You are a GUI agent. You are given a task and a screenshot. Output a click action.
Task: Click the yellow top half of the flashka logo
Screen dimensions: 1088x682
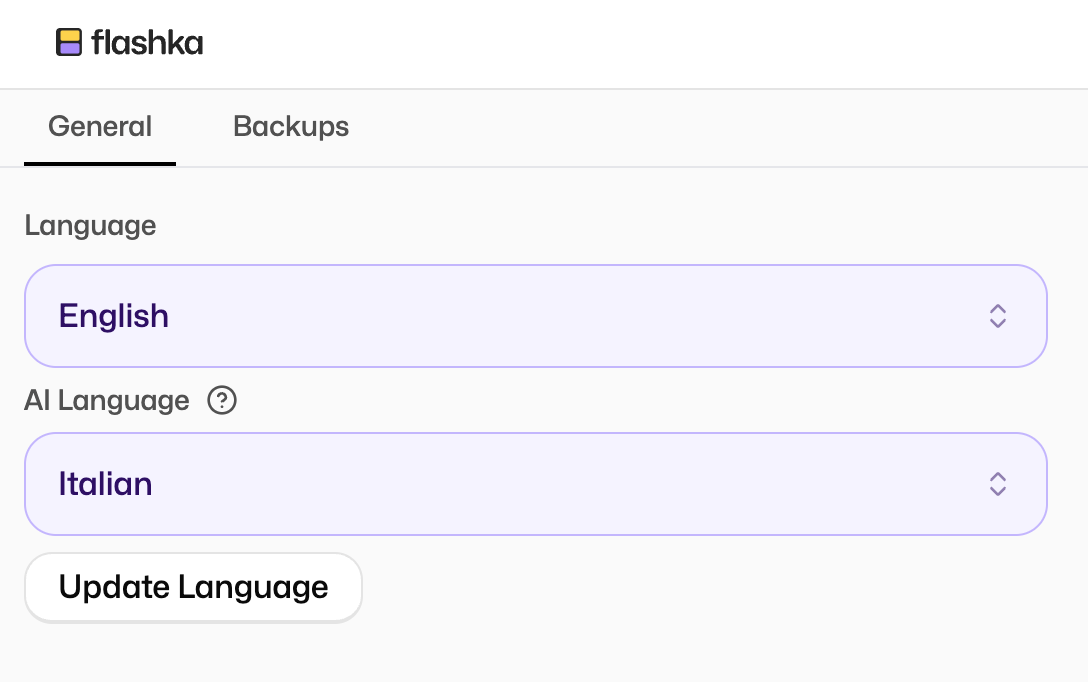69,36
